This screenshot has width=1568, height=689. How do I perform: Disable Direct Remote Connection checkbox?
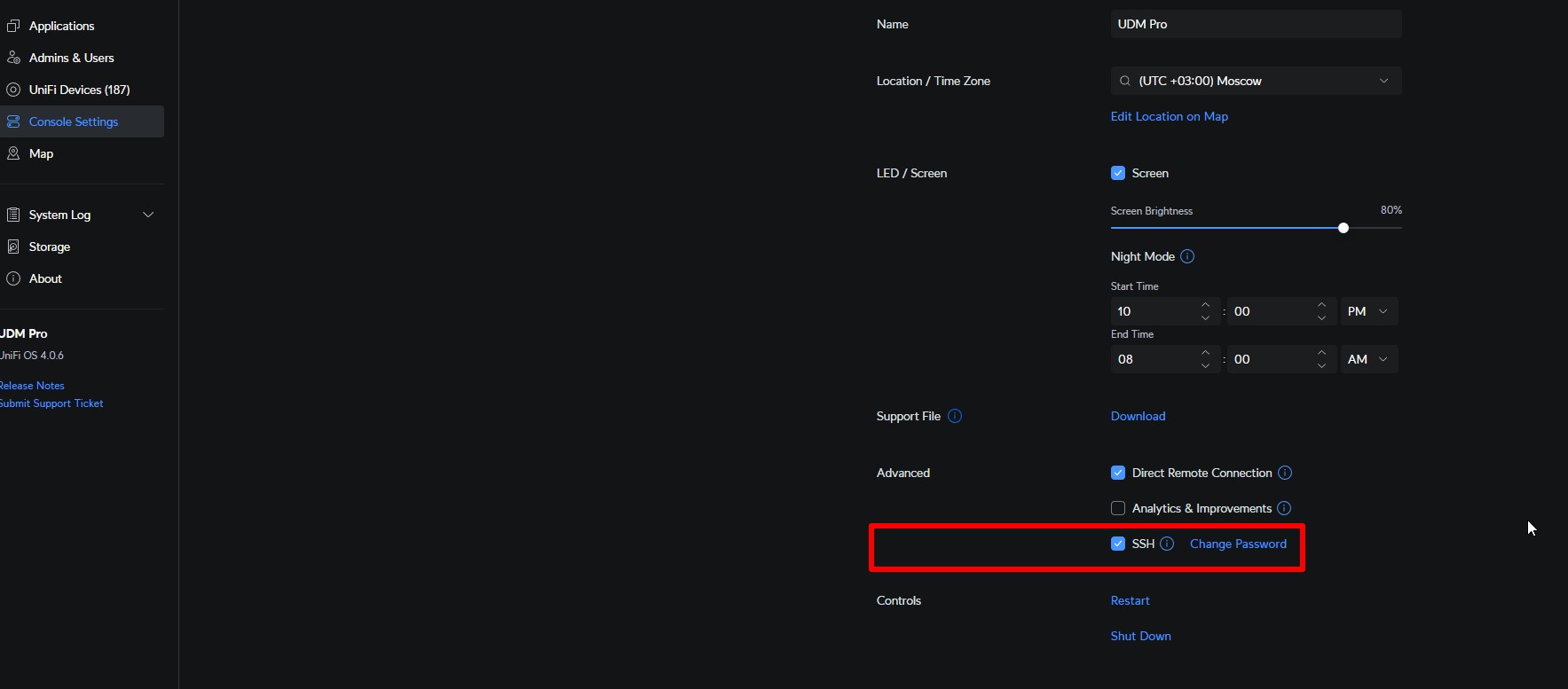point(1118,473)
